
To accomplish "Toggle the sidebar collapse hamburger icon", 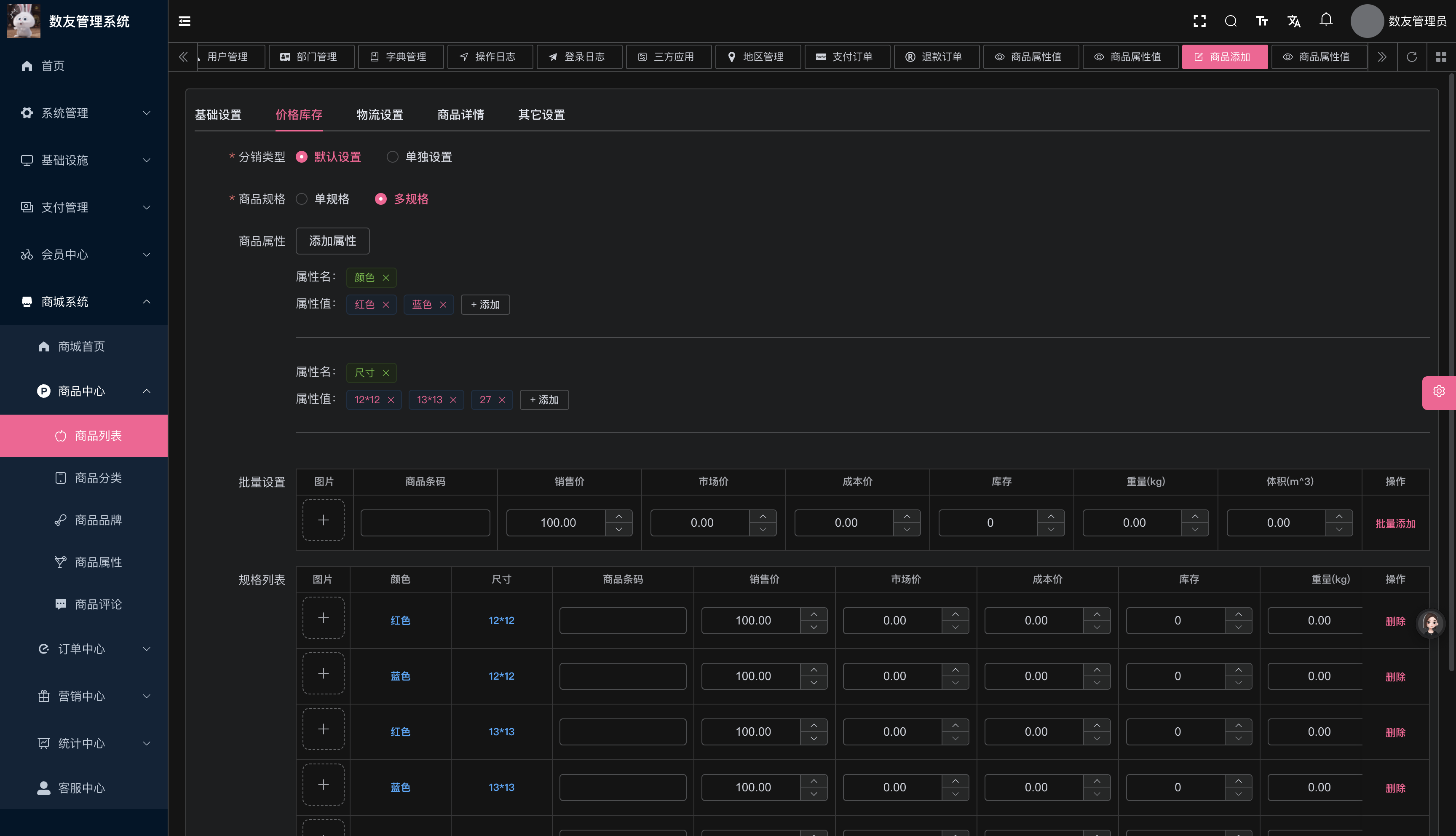I will pyautogui.click(x=184, y=21).
